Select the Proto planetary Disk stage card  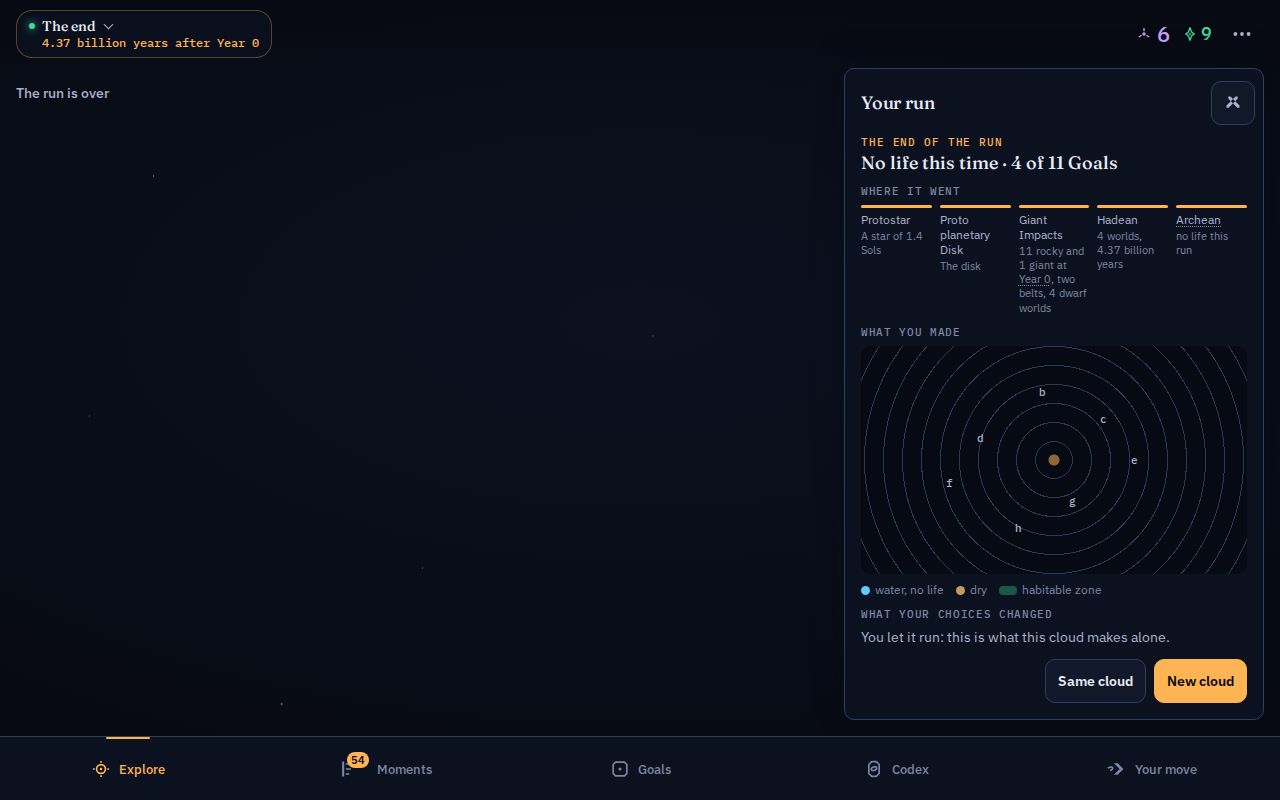click(975, 239)
